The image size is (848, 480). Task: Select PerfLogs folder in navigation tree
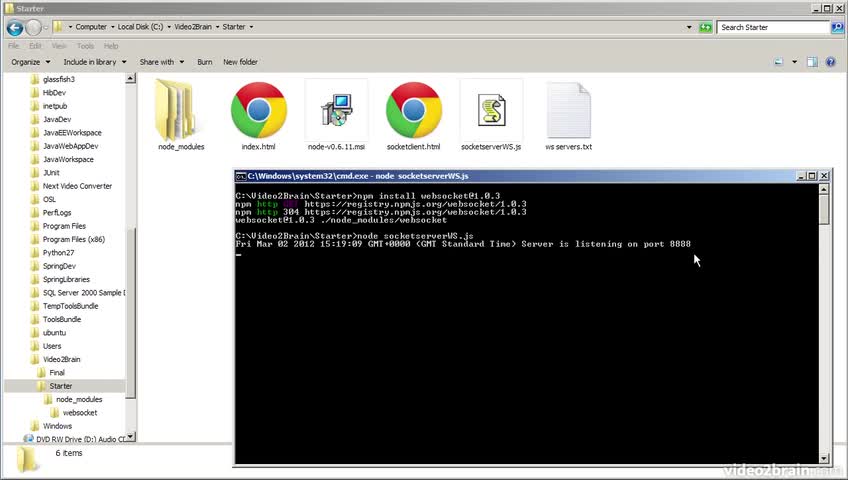click(x=57, y=213)
